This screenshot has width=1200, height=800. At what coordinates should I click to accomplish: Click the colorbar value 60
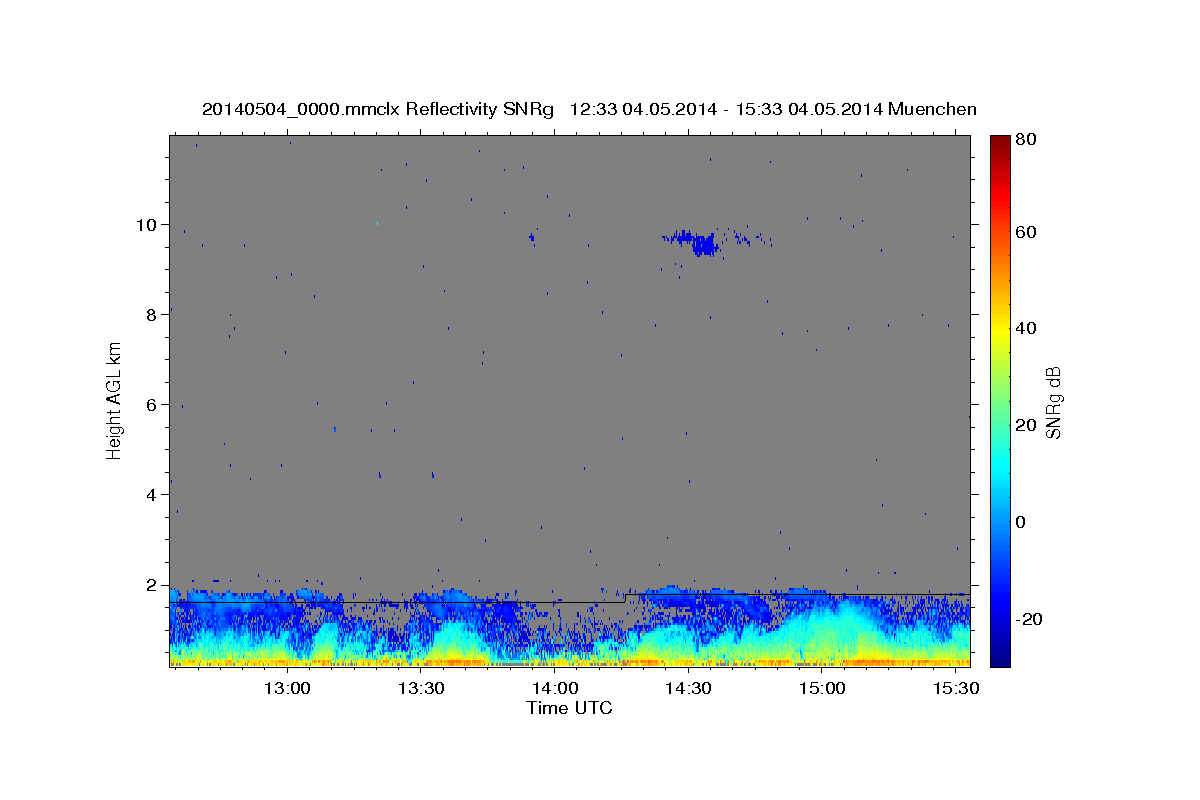point(1028,232)
